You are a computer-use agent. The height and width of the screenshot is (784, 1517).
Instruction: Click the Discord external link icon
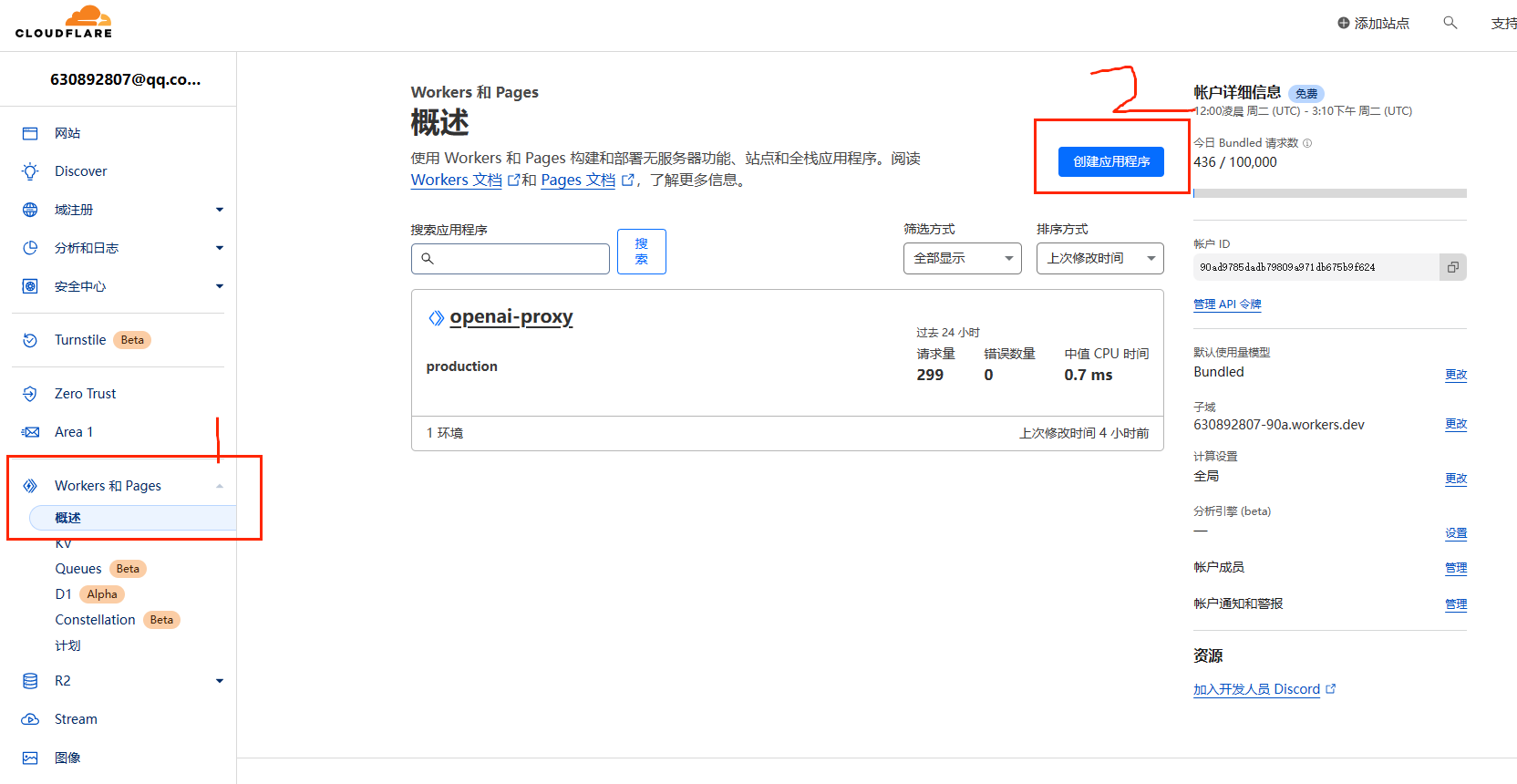tap(1331, 689)
